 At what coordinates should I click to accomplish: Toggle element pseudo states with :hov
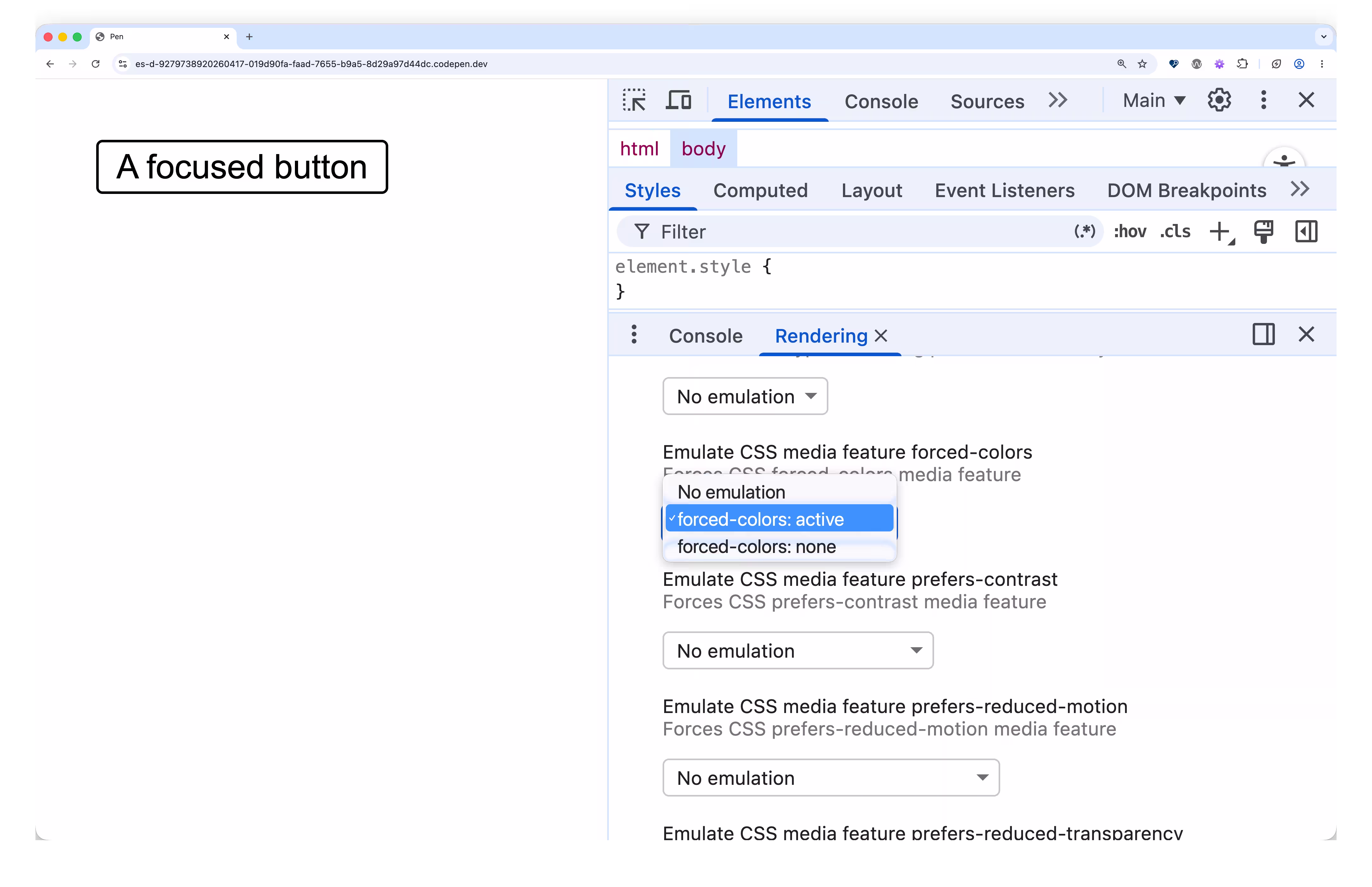click(x=1130, y=231)
